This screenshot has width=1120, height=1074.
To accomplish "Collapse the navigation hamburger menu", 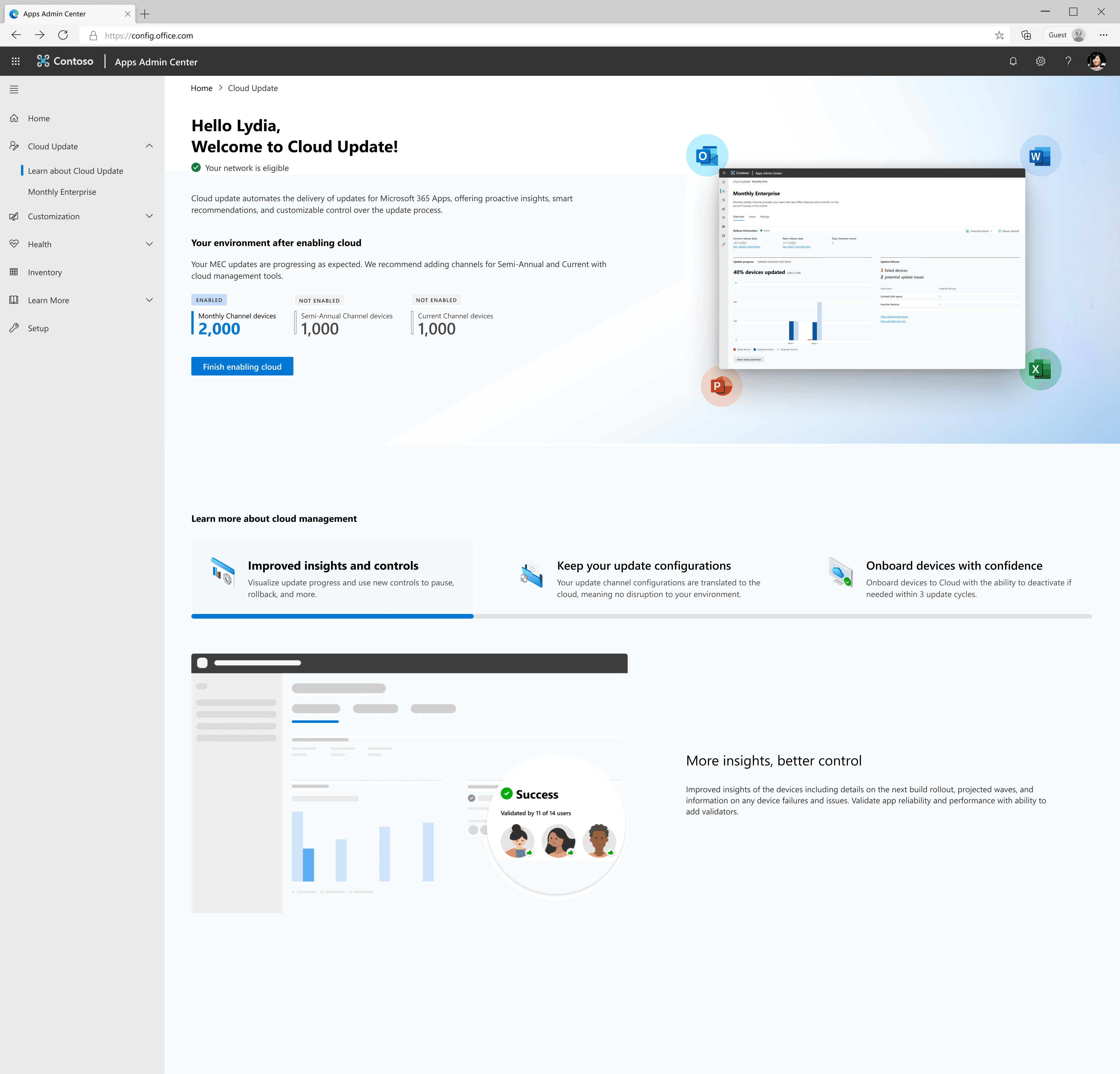I will tap(14, 90).
